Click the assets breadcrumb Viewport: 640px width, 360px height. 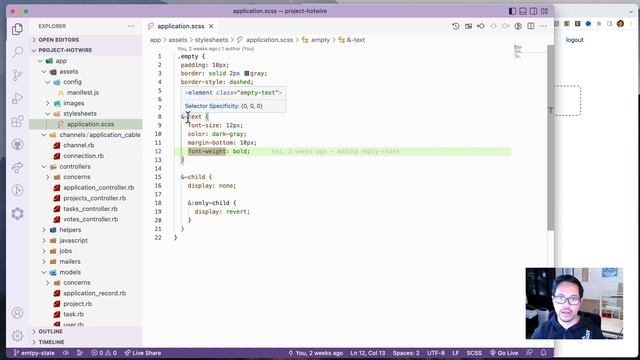point(178,40)
